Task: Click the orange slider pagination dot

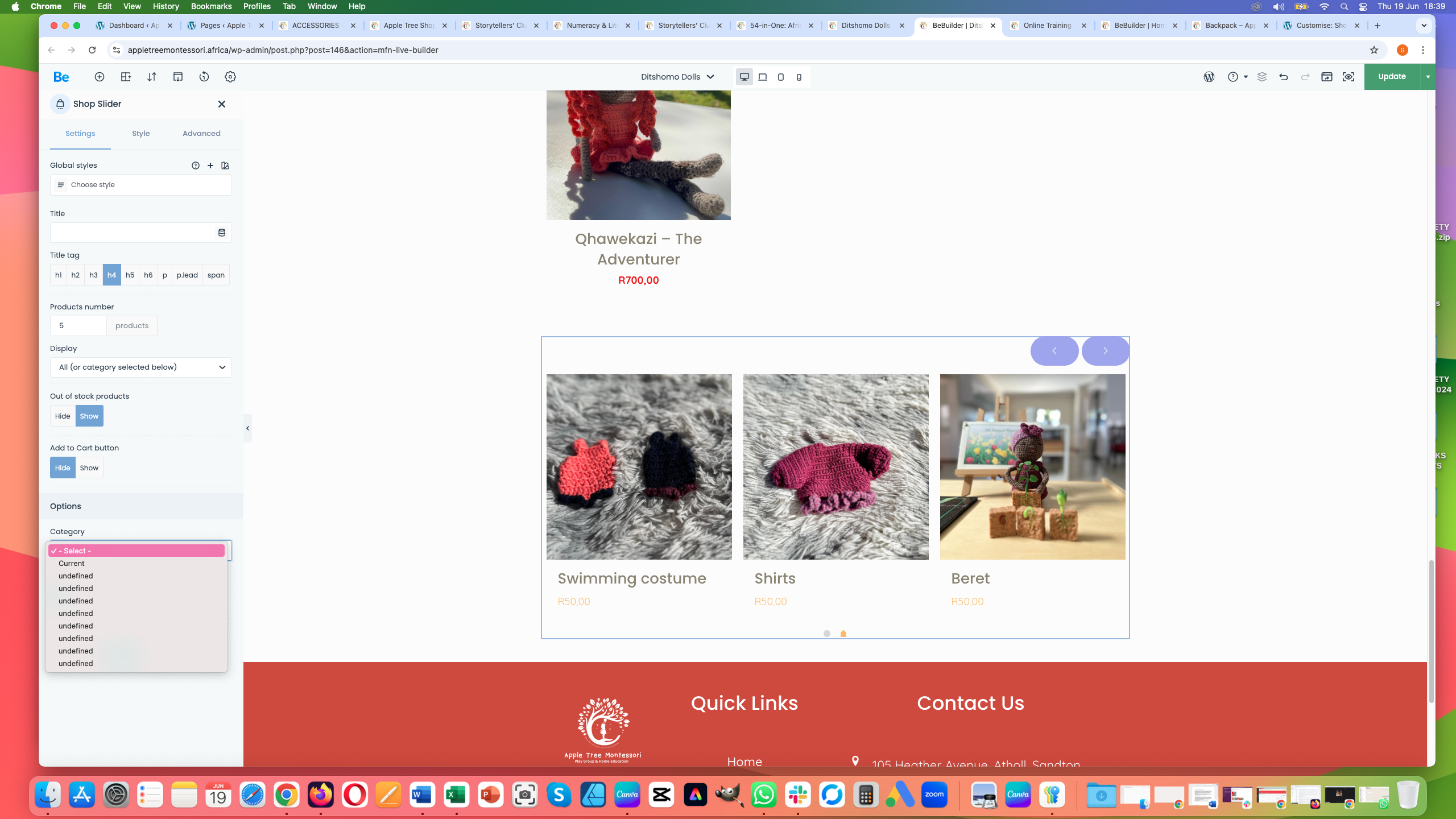Action: 843,634
